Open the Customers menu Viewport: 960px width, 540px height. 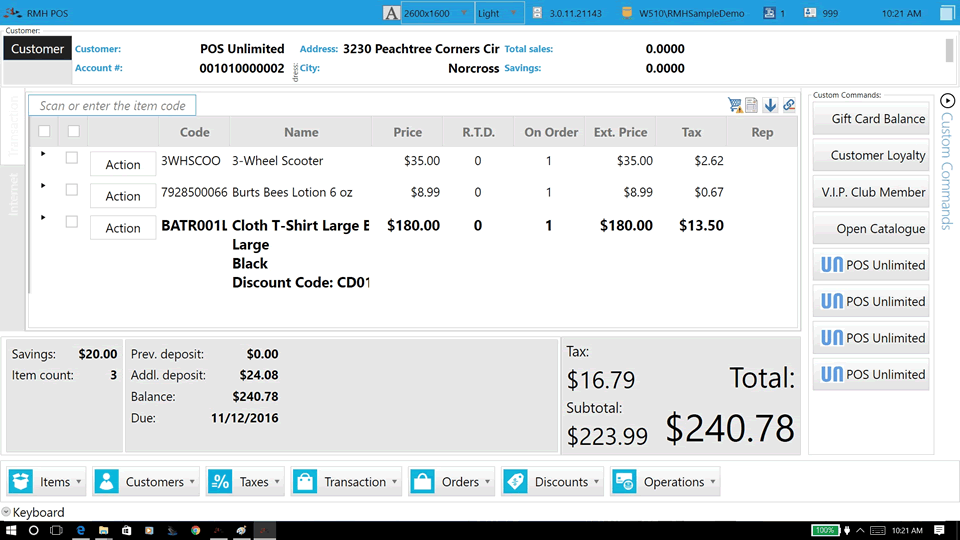click(146, 482)
